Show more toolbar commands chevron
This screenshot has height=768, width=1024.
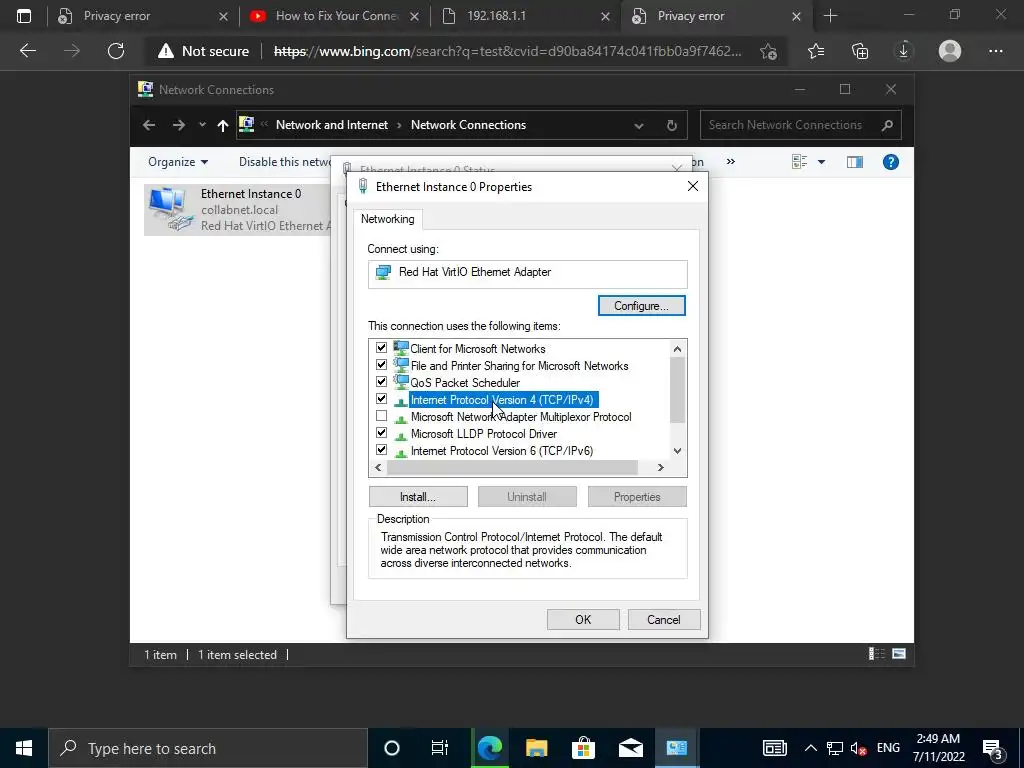tap(731, 161)
